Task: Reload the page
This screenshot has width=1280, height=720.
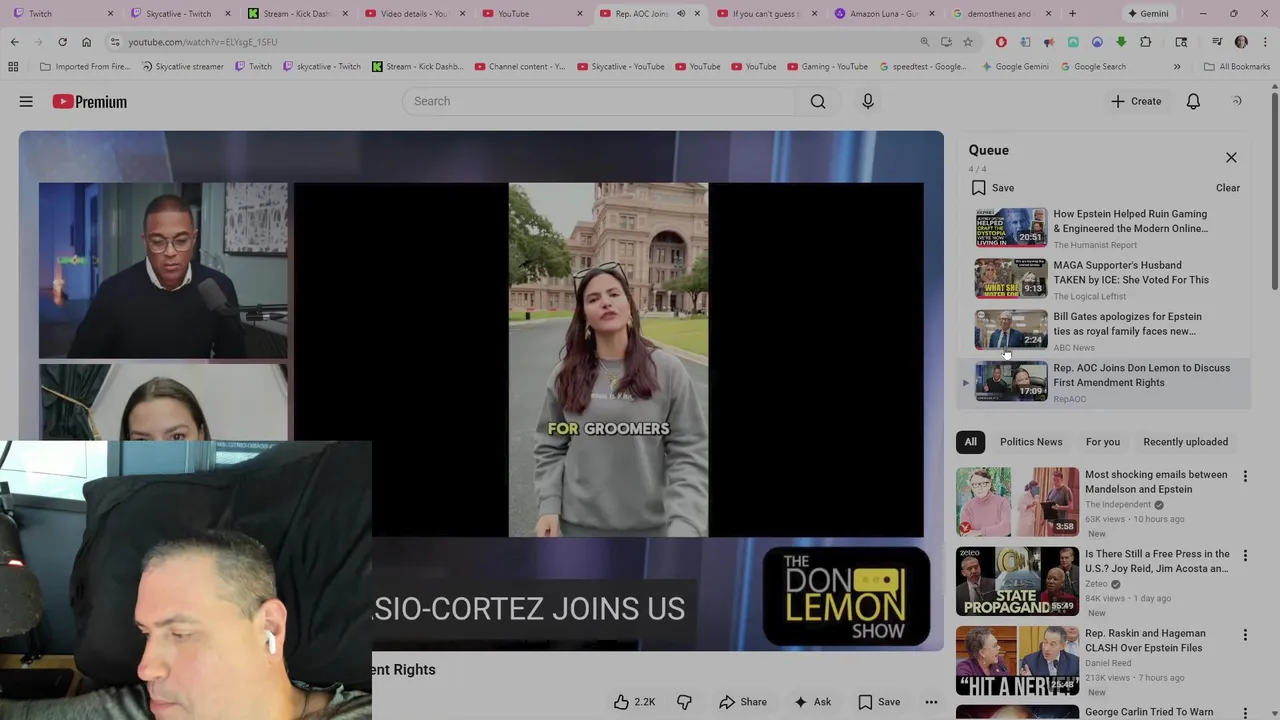Action: (x=62, y=42)
